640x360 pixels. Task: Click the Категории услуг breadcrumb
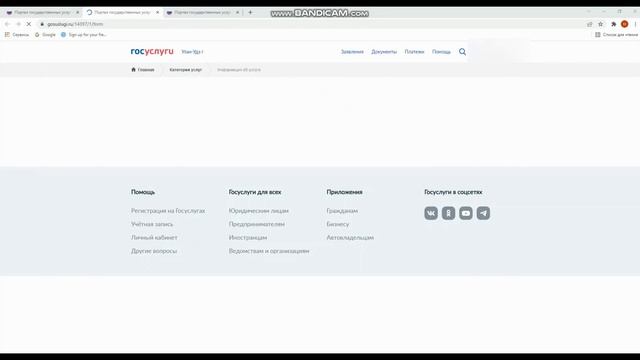pos(186,70)
